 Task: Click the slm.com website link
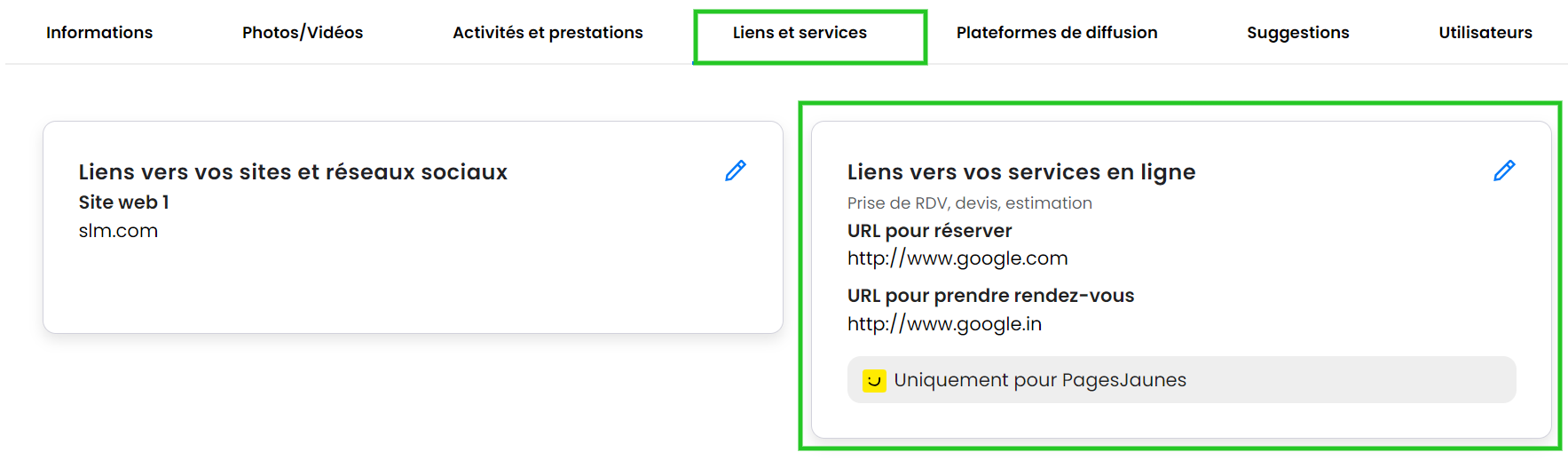[118, 231]
